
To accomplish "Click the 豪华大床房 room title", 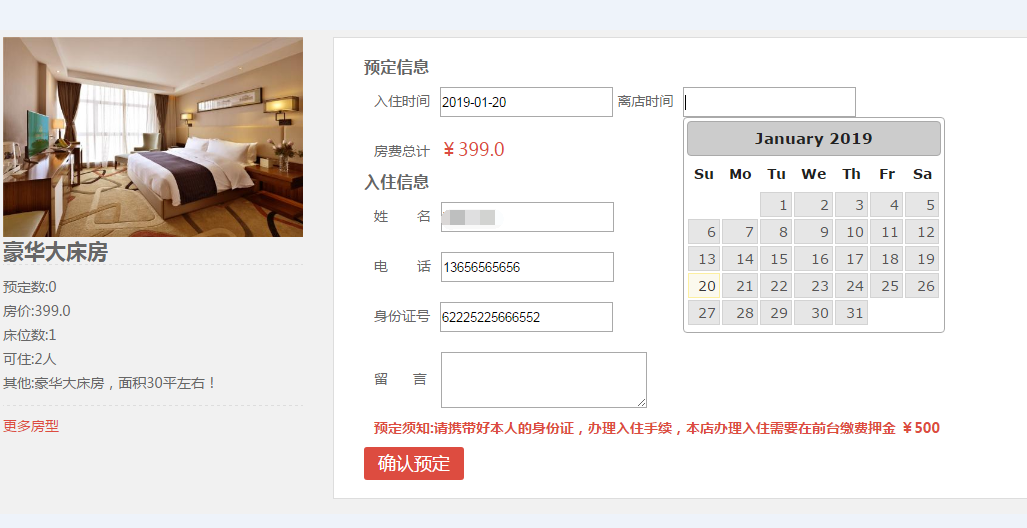I will pos(56,252).
